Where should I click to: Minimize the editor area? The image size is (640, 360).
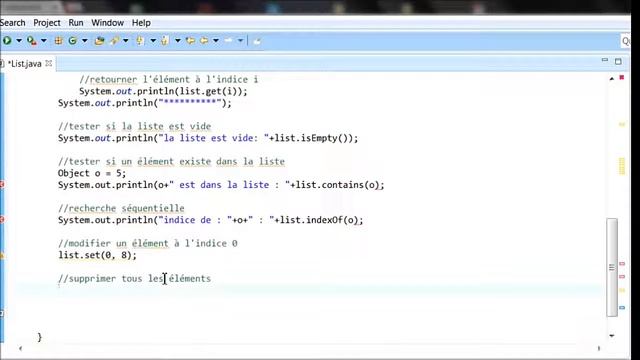coord(605,60)
